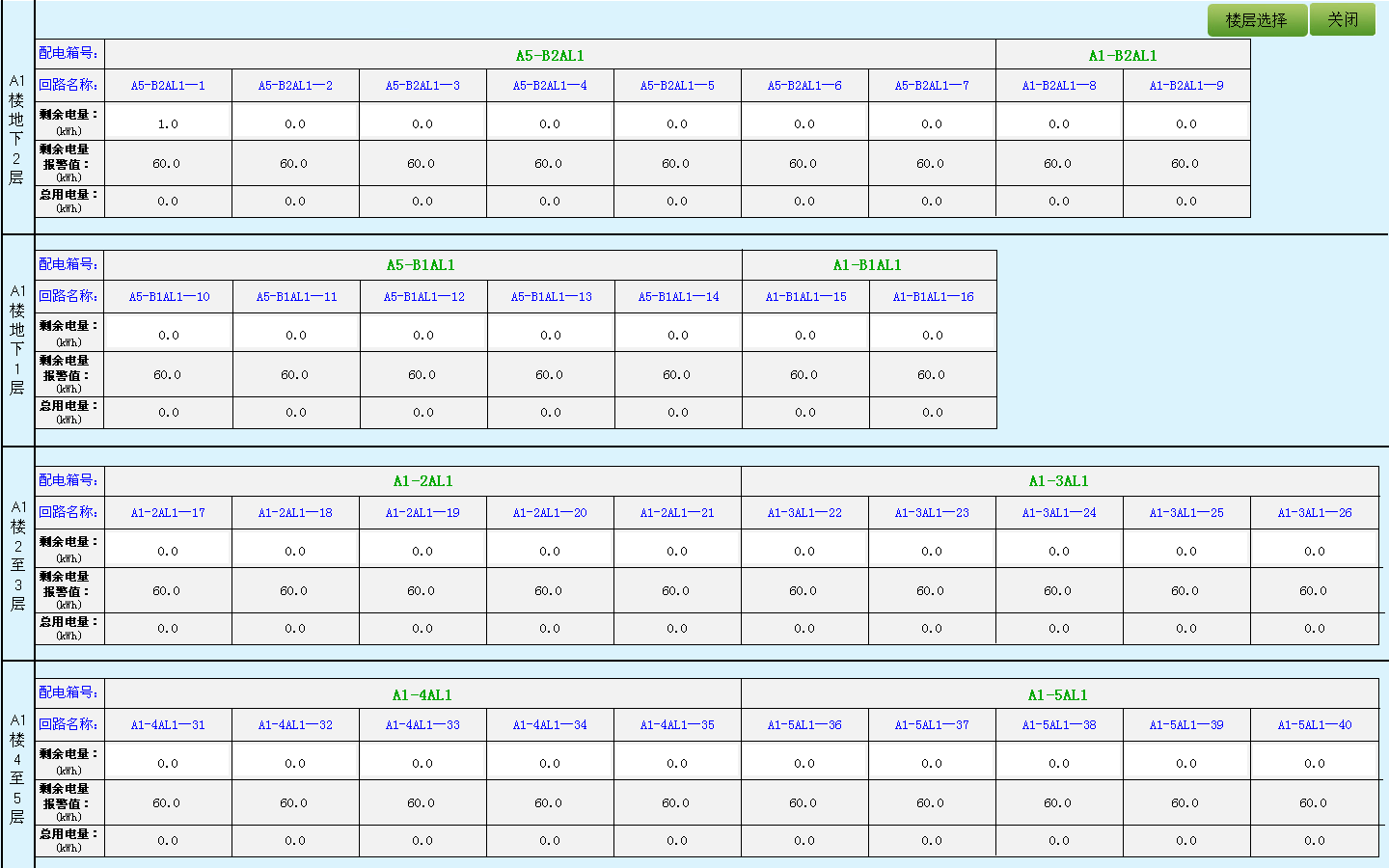Screen dimensions: 1389x868
Task: Click the A1-B1AL1 distribution box header
Action: click(x=867, y=265)
